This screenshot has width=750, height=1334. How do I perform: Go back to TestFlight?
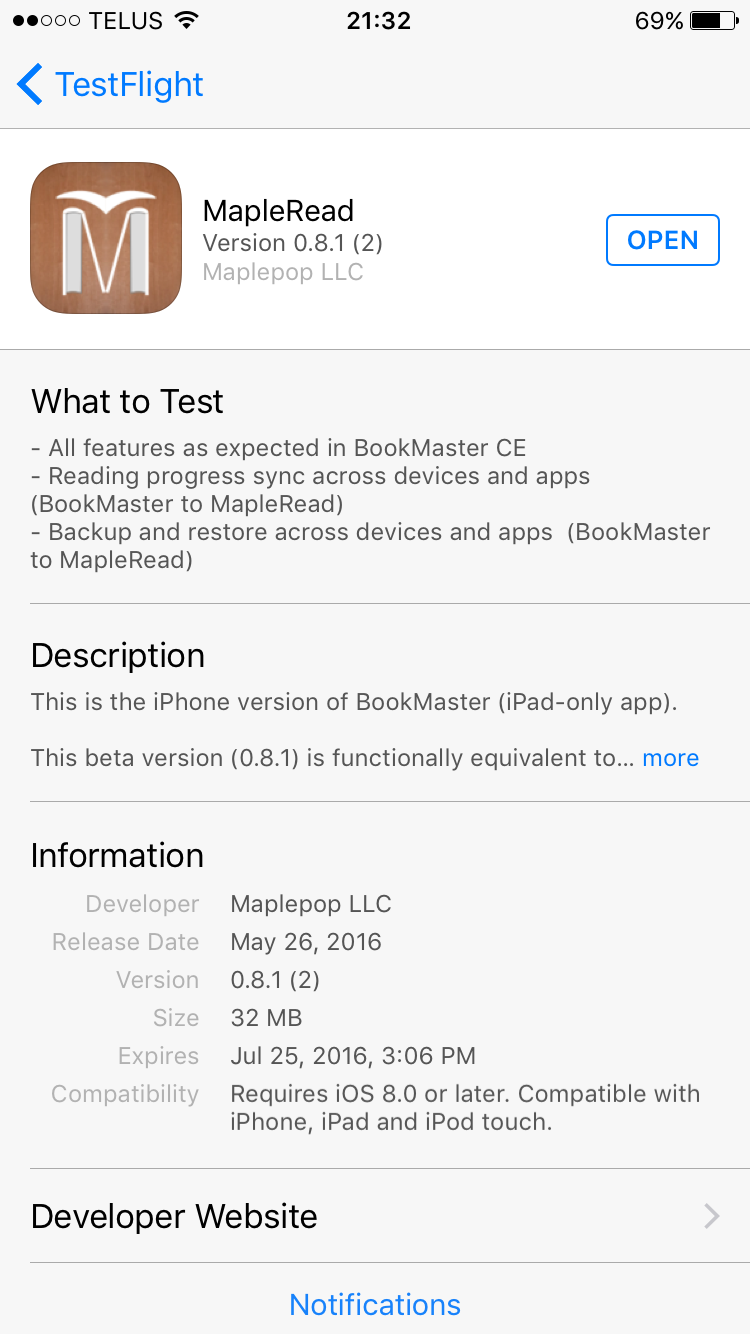point(110,85)
